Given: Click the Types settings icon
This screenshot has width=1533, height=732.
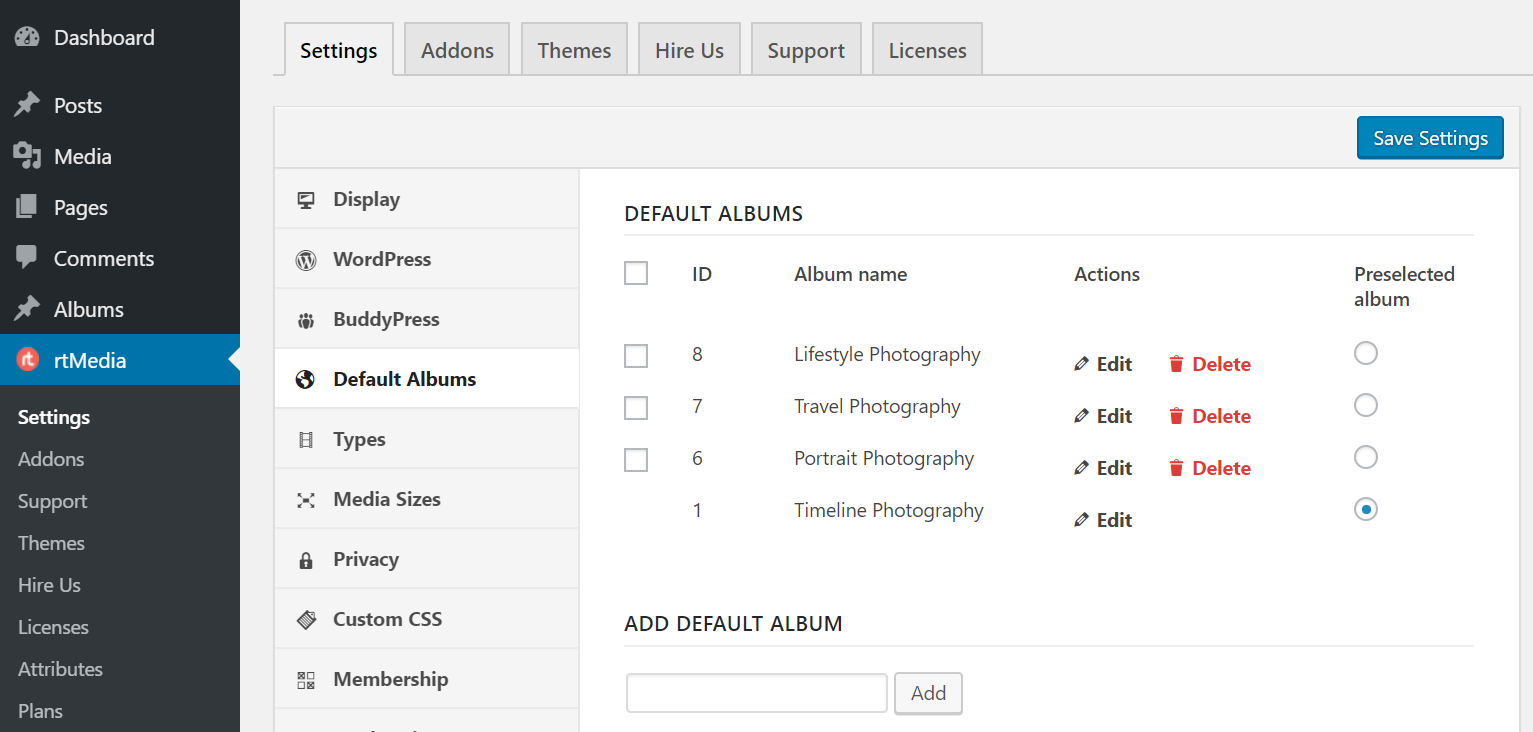Looking at the screenshot, I should (x=305, y=438).
